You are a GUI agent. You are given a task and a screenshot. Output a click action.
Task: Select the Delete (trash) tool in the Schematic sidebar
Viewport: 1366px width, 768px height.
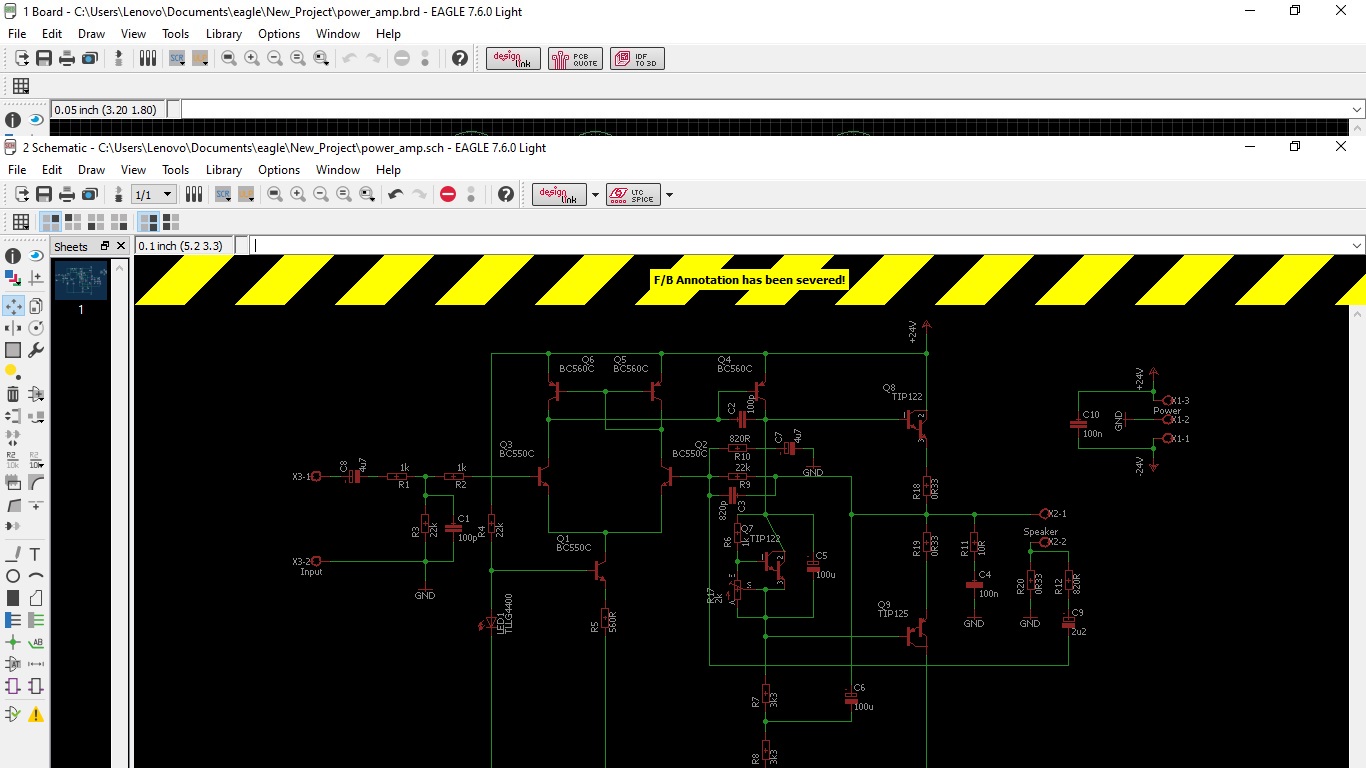[x=13, y=394]
